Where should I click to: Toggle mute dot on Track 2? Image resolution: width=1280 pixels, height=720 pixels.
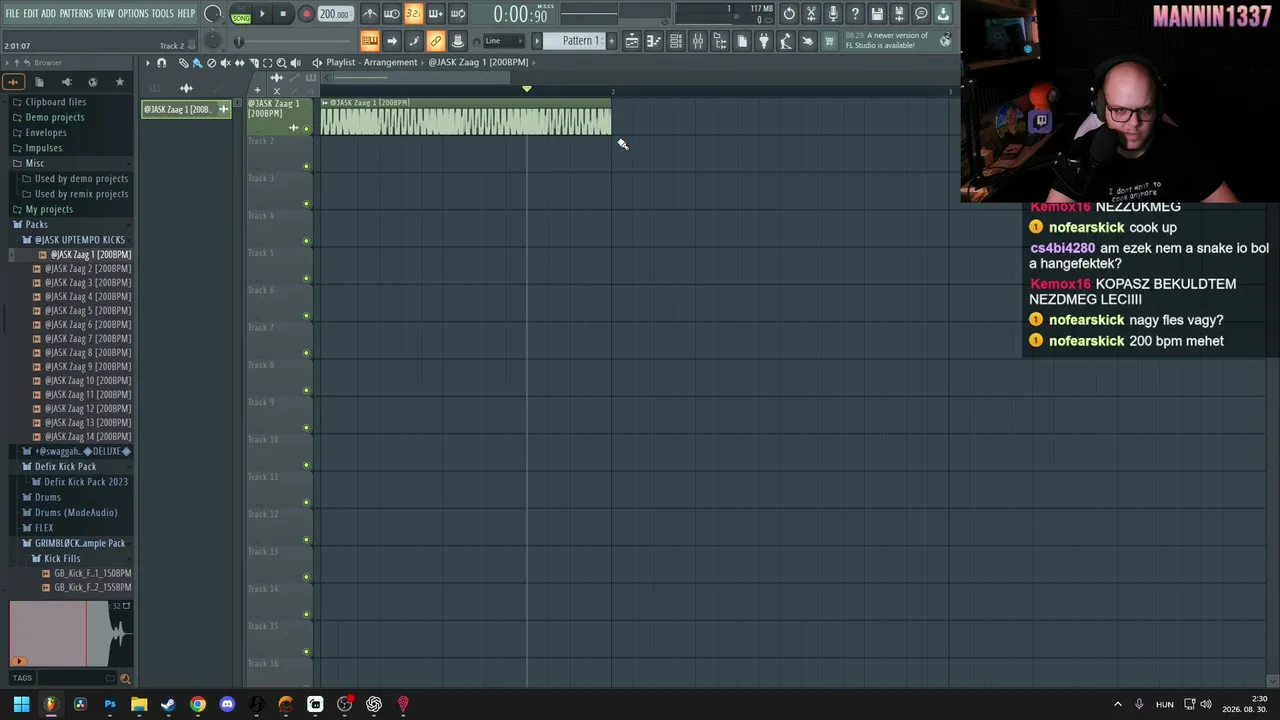[x=306, y=167]
